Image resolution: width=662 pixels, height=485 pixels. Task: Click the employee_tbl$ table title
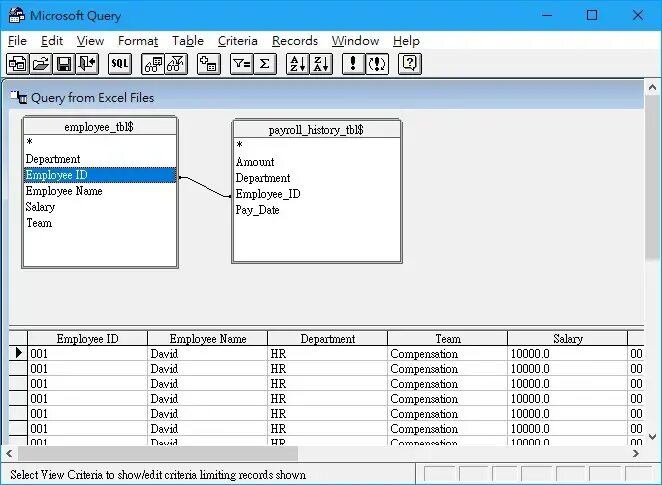[99, 127]
